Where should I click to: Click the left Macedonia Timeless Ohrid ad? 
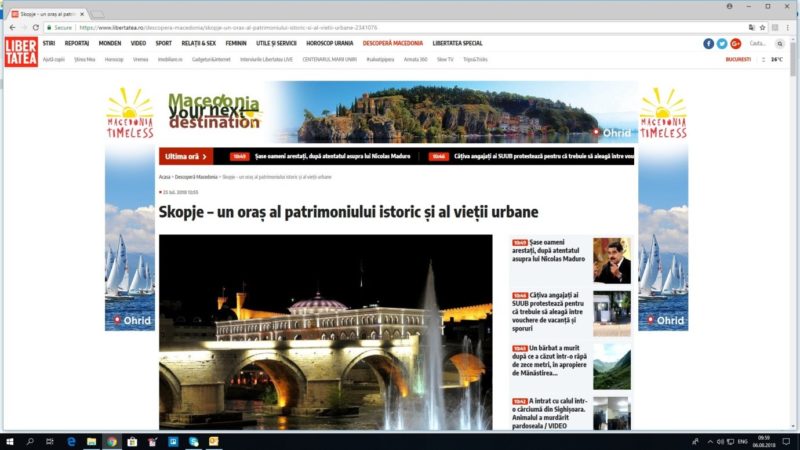click(x=130, y=208)
